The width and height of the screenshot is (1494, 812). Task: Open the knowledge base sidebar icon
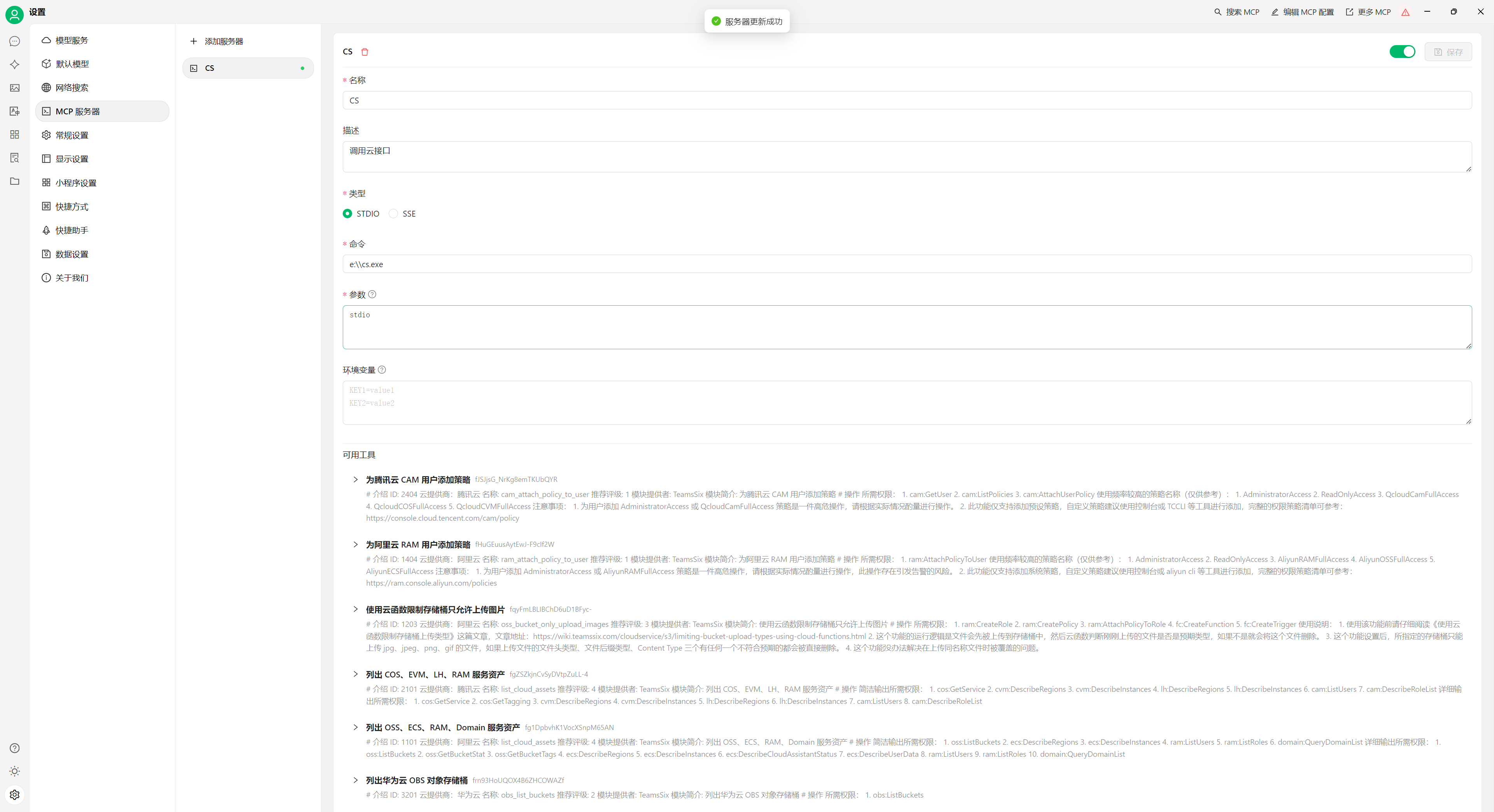14,157
